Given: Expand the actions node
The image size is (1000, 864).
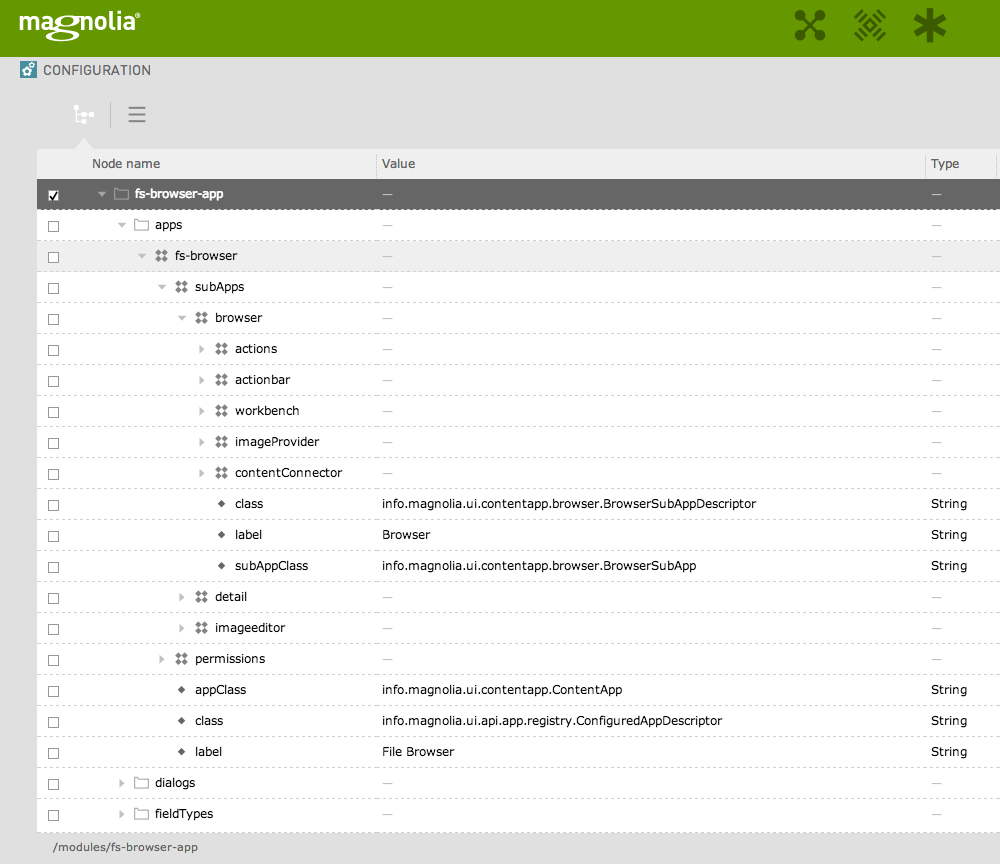Looking at the screenshot, I should [x=202, y=348].
